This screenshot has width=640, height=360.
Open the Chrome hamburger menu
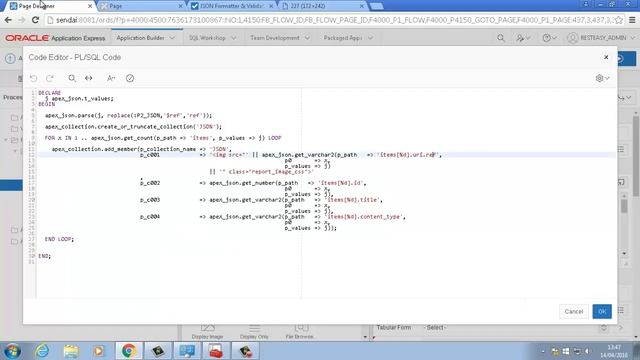click(632, 20)
